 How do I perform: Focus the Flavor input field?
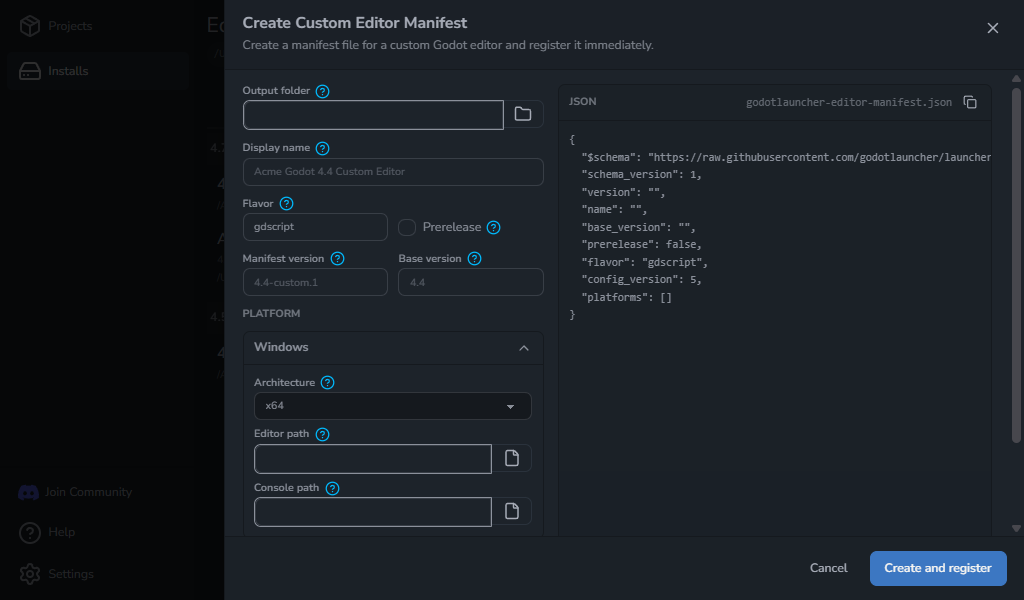pyautogui.click(x=315, y=227)
